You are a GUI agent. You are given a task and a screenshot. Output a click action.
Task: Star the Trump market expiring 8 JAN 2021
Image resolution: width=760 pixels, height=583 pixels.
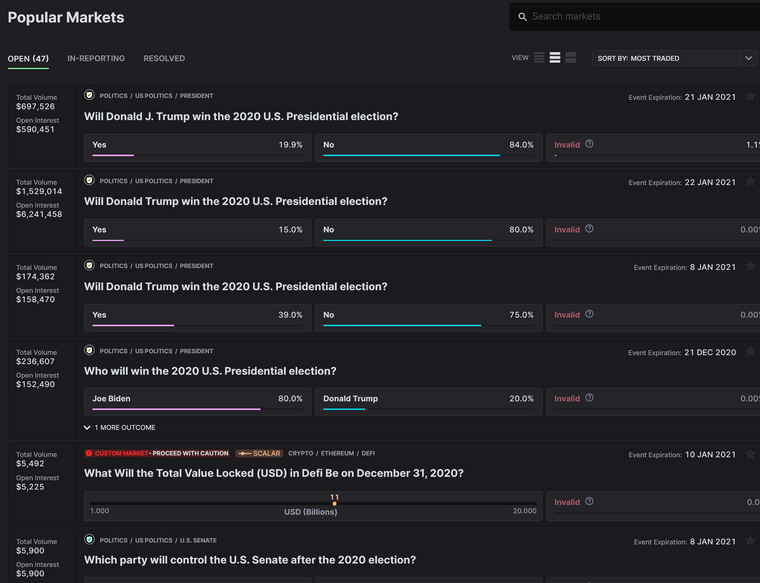point(750,267)
